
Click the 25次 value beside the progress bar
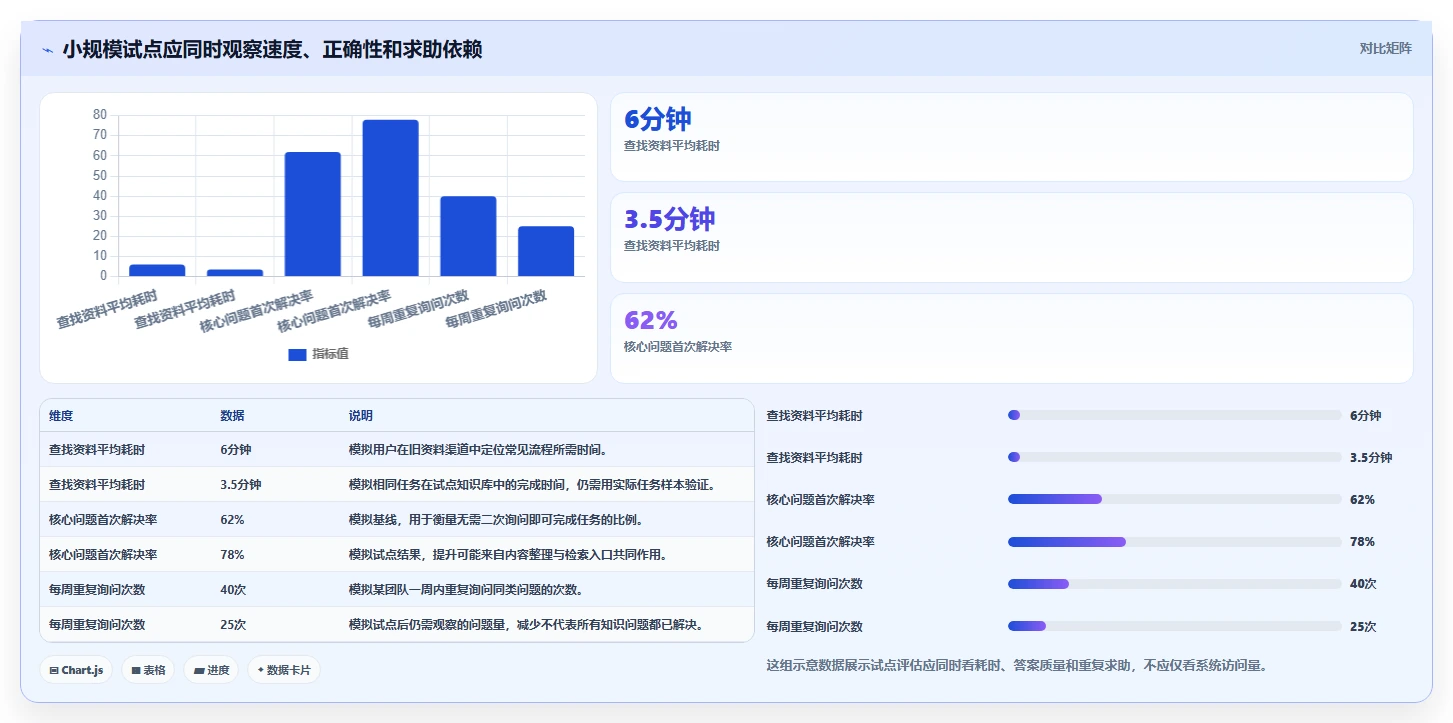(x=1363, y=627)
